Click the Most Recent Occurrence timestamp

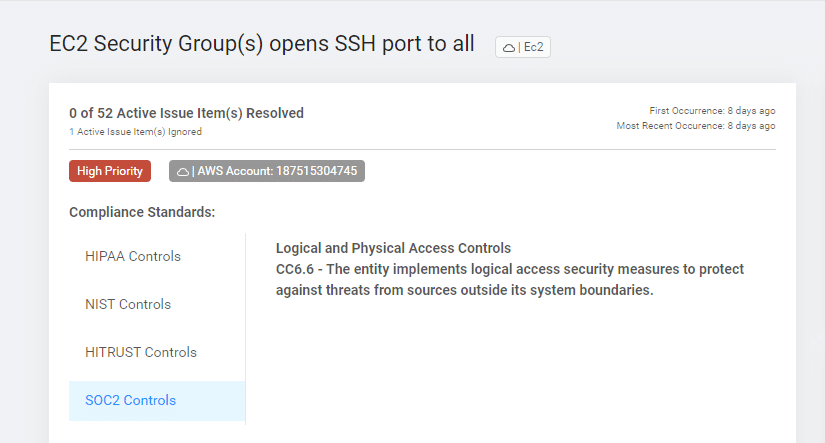(x=696, y=125)
